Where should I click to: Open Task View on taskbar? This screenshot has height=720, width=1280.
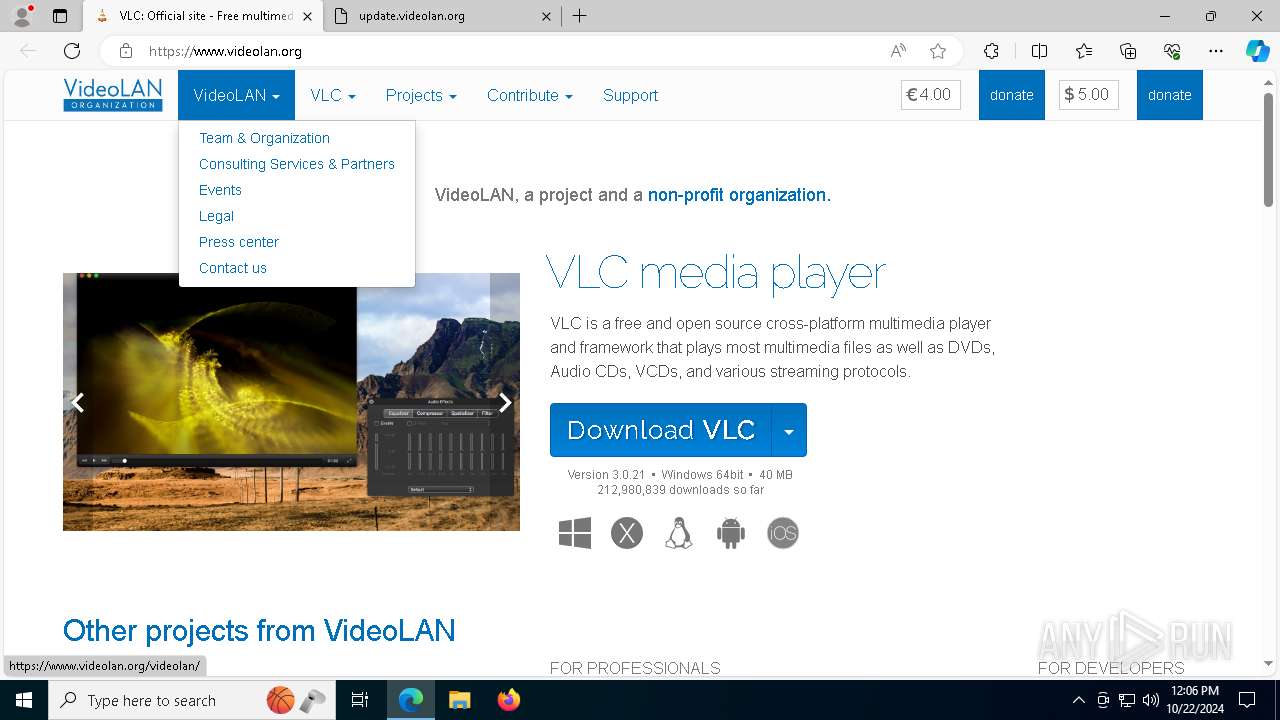click(360, 700)
